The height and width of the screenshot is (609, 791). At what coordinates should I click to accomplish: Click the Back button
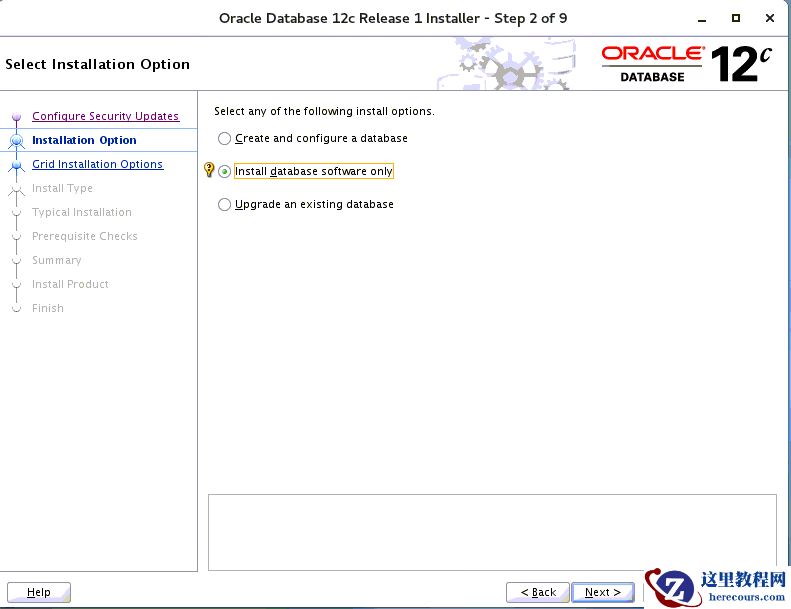(538, 592)
